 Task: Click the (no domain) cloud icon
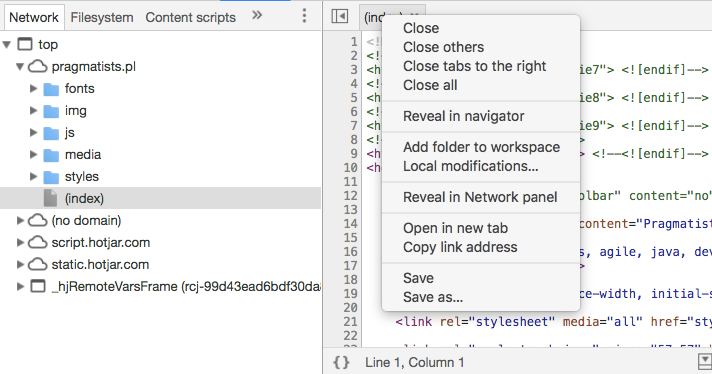[38, 221]
